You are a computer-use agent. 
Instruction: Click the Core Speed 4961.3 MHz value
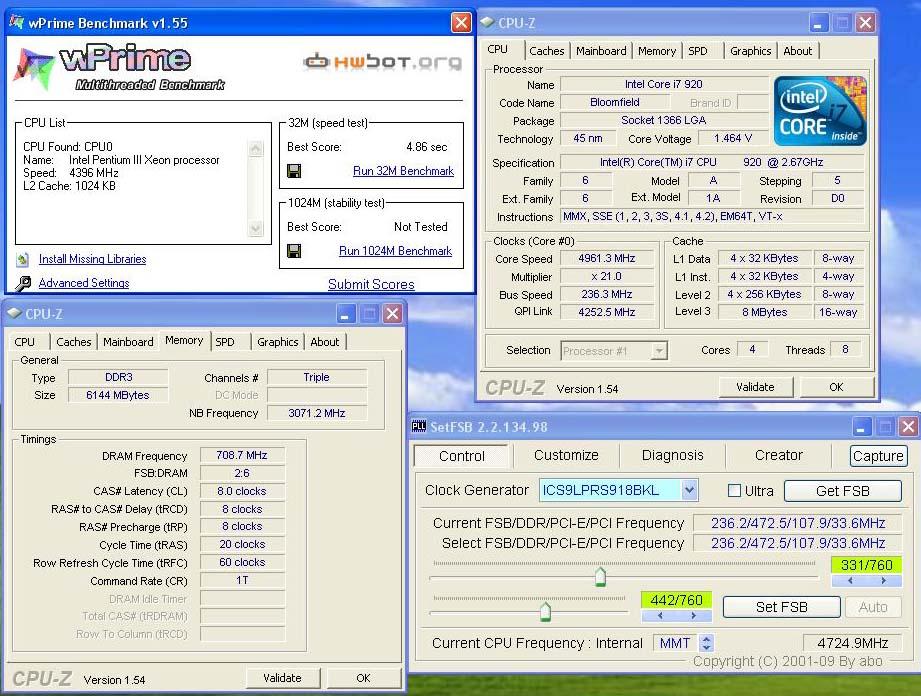607,258
